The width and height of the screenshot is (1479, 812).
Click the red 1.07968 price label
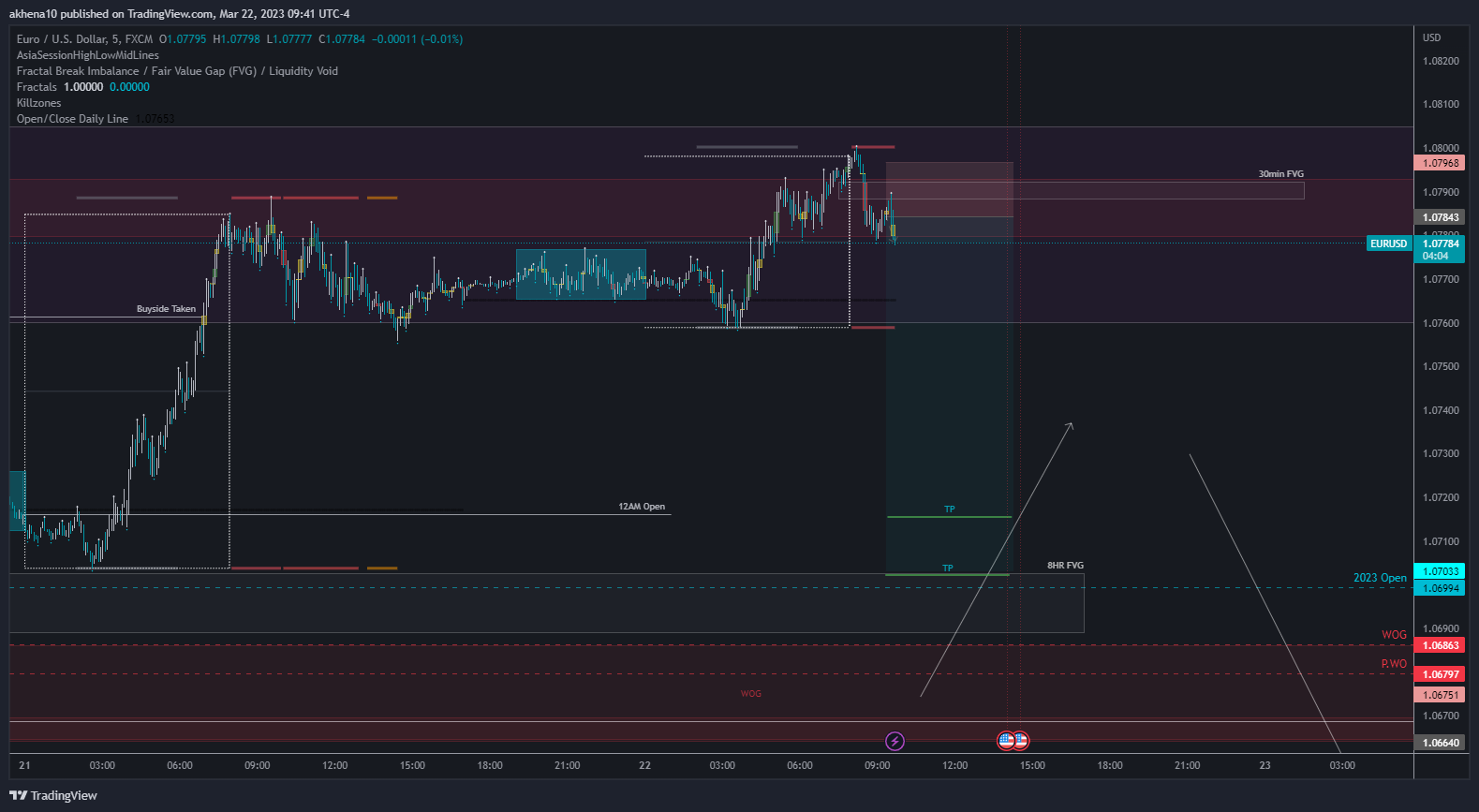coord(1441,163)
